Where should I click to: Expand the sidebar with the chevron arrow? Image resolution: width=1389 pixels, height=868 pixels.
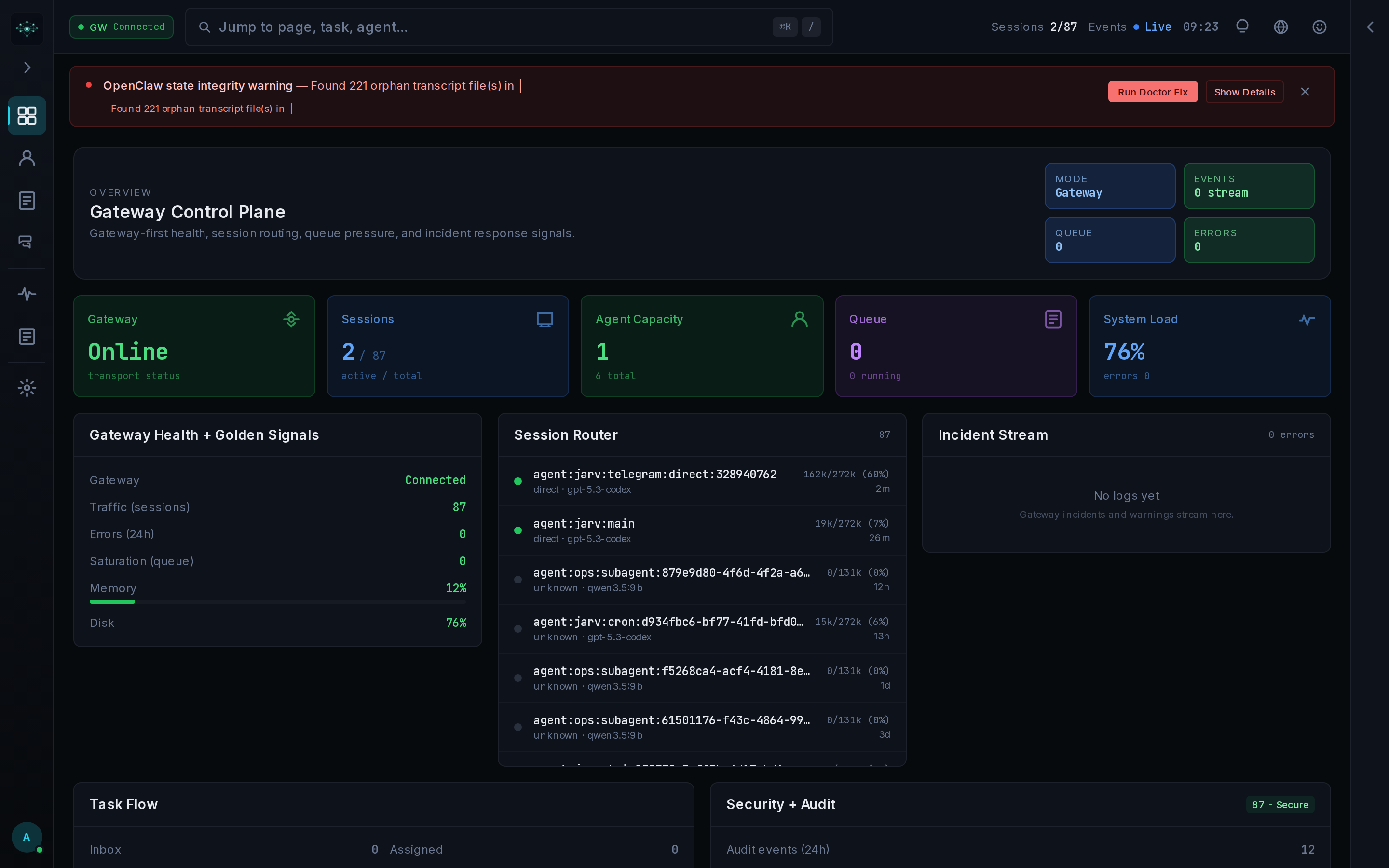click(x=27, y=67)
